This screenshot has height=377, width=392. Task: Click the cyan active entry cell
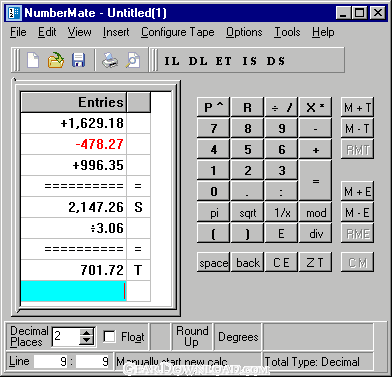73,291
